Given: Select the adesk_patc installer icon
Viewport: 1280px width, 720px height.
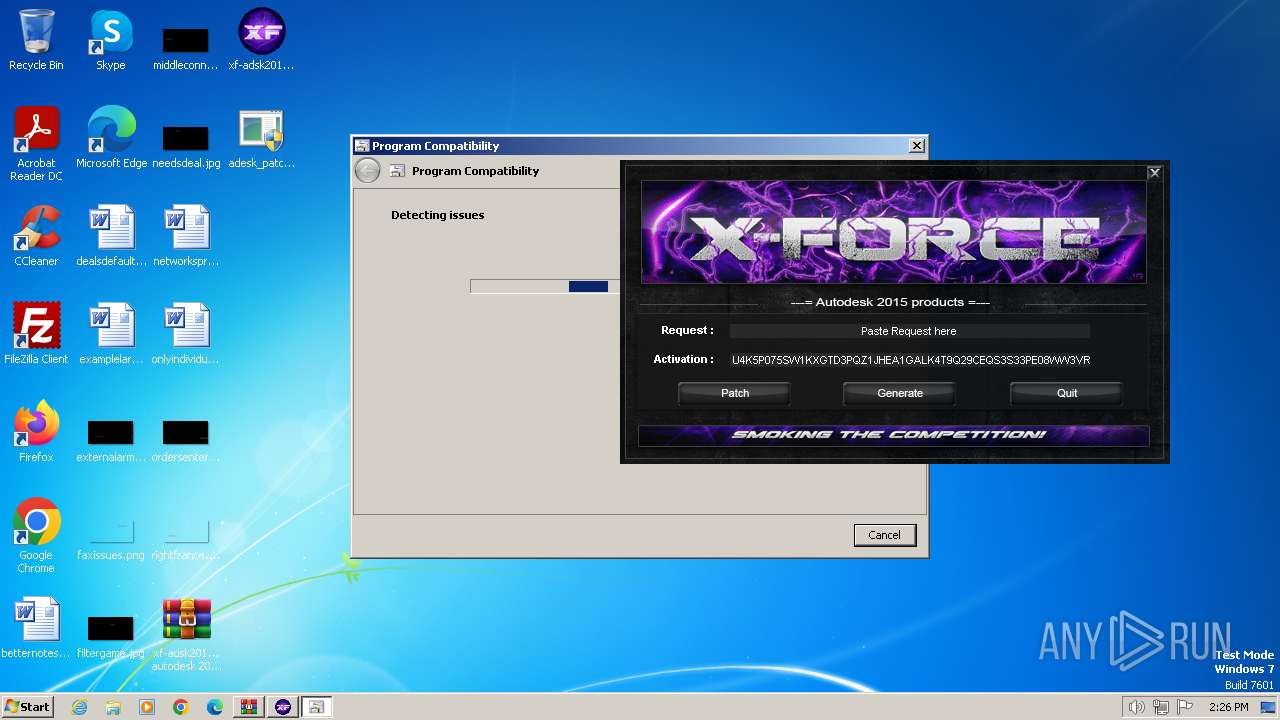Looking at the screenshot, I should (262, 138).
